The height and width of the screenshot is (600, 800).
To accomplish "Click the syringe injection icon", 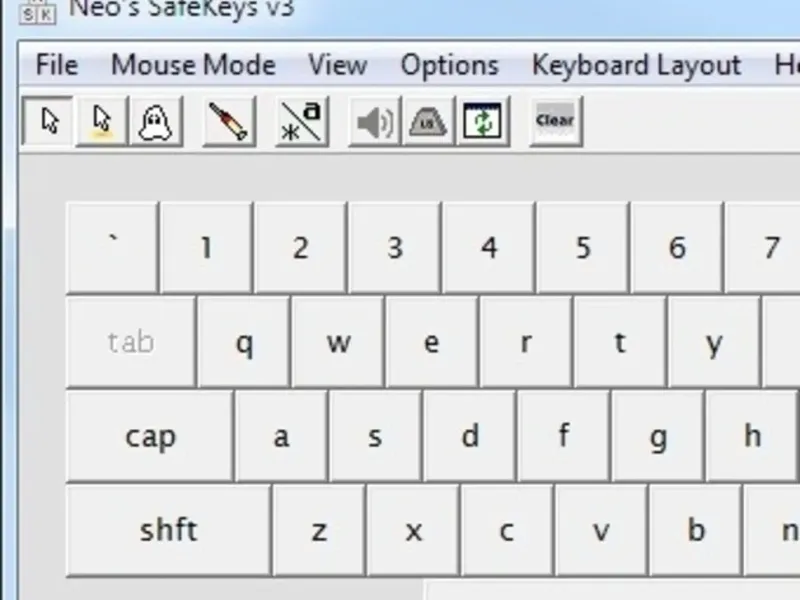I will (x=229, y=122).
